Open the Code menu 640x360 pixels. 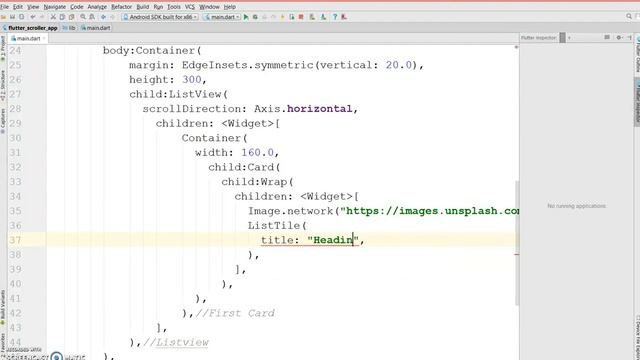[x=77, y=7]
